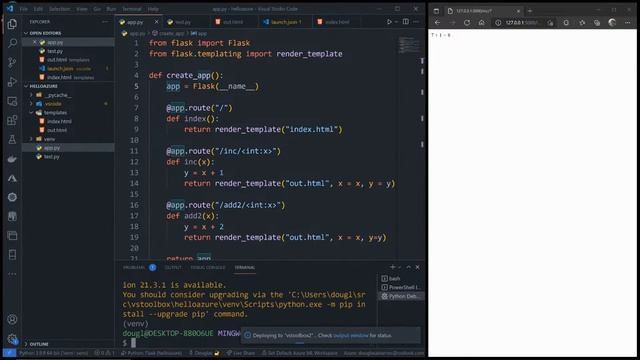Open Explorer panel more actions ellipsis
This screenshot has width=640, height=360.
105,22
